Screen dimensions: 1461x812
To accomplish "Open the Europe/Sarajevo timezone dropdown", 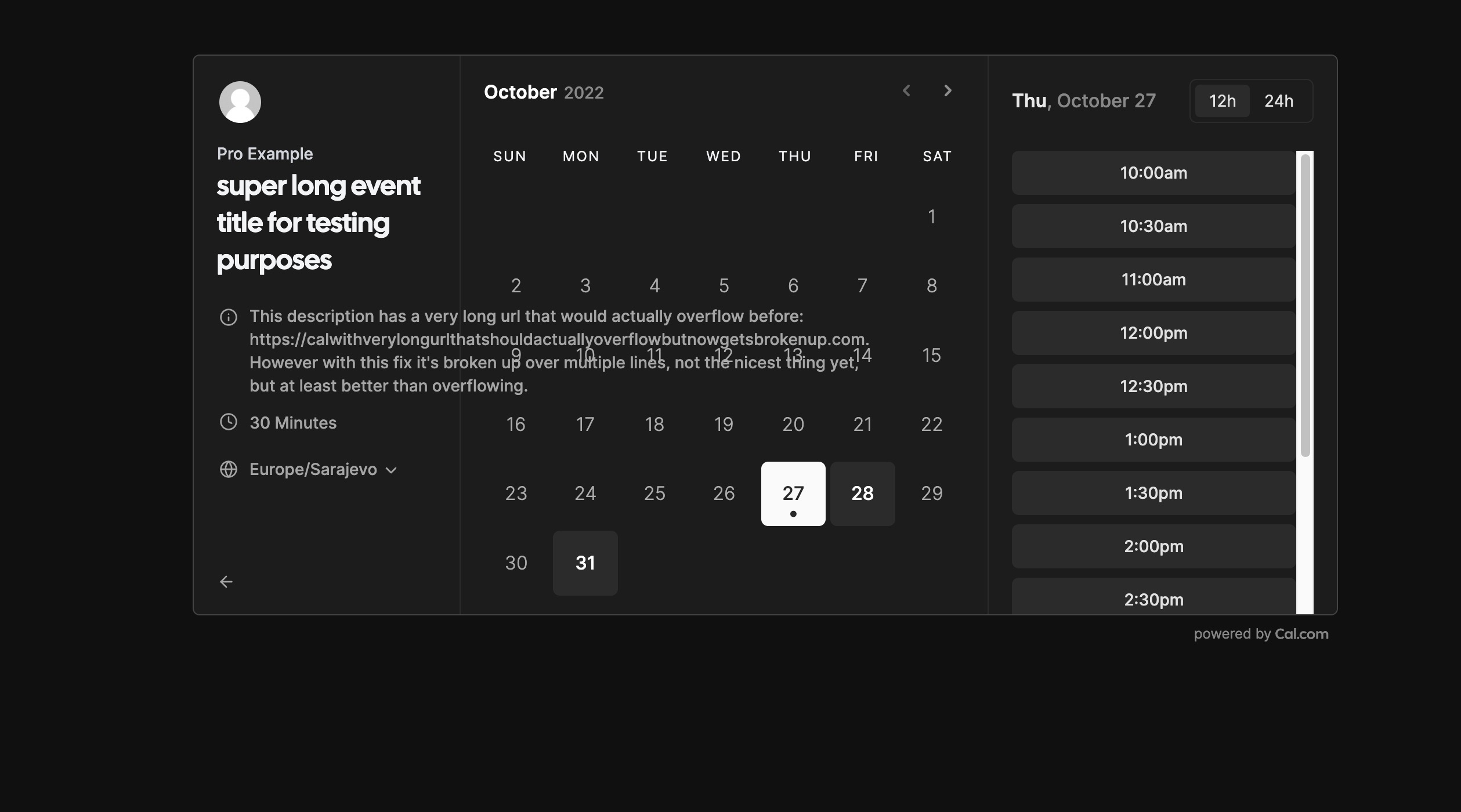I will pos(313,469).
